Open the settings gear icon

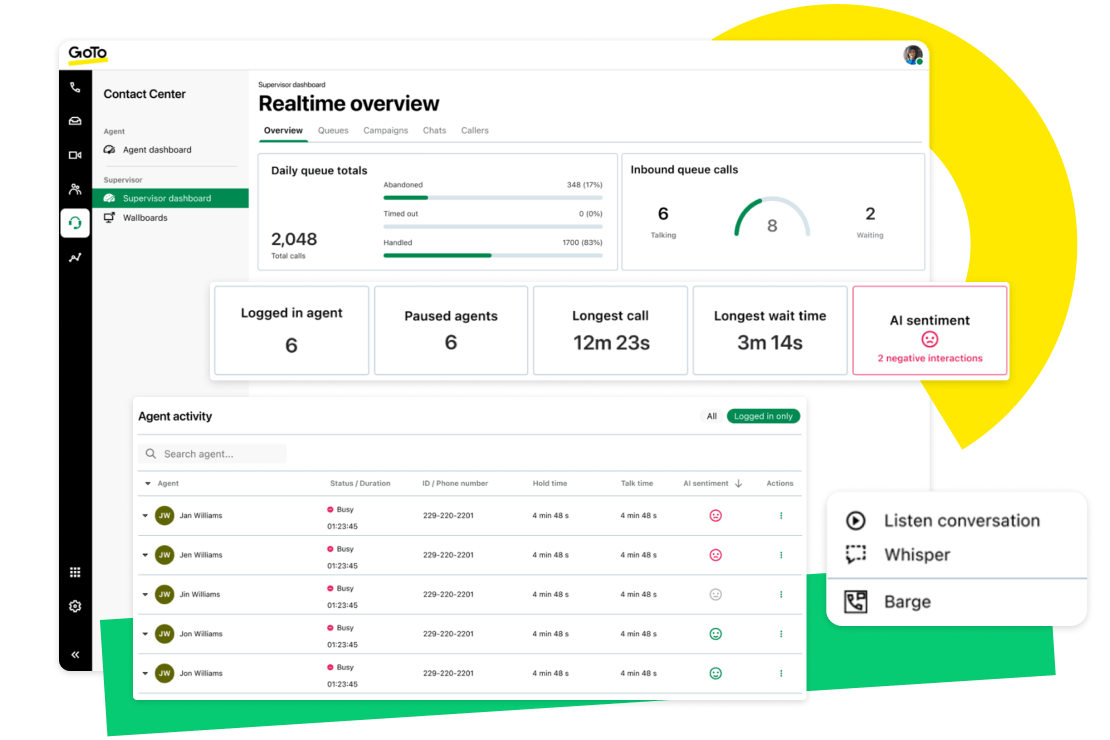pyautogui.click(x=75, y=606)
